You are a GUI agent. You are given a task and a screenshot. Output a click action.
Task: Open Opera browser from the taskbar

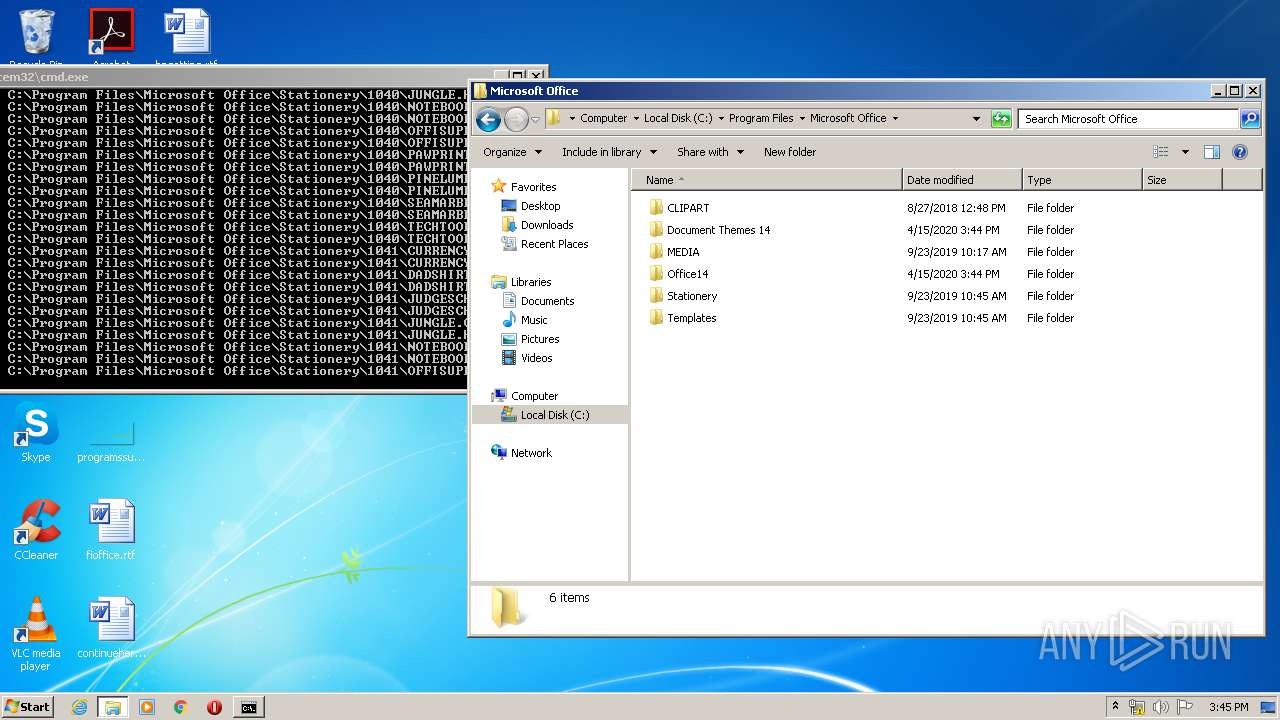(214, 707)
